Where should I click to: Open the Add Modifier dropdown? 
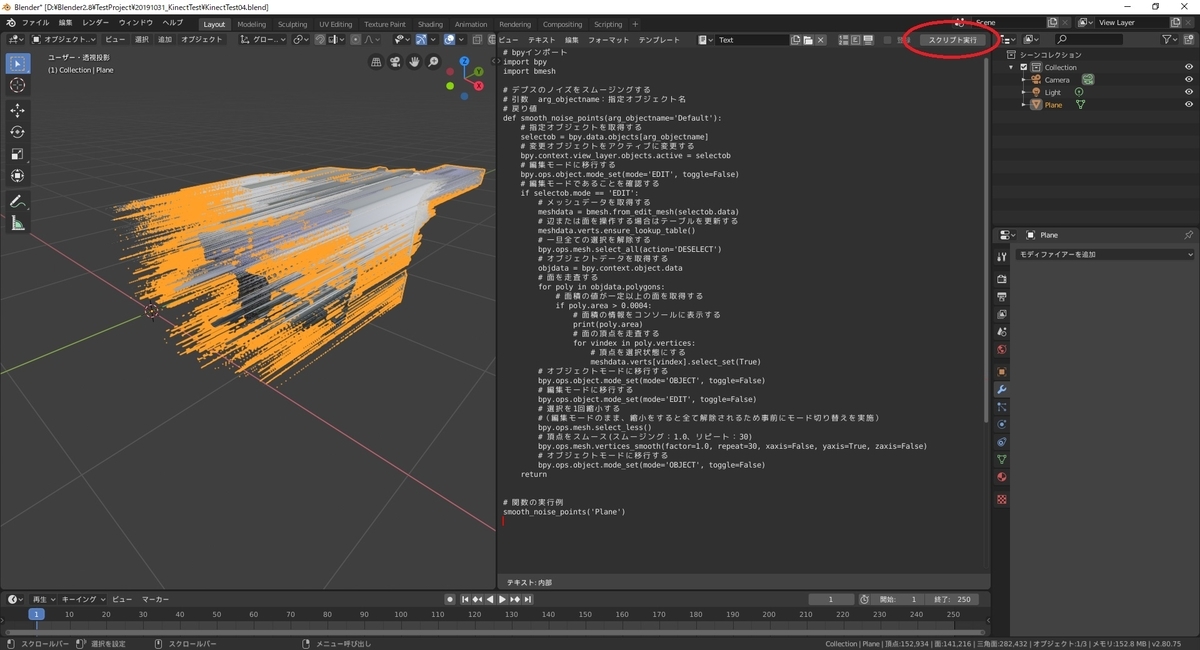1105,255
